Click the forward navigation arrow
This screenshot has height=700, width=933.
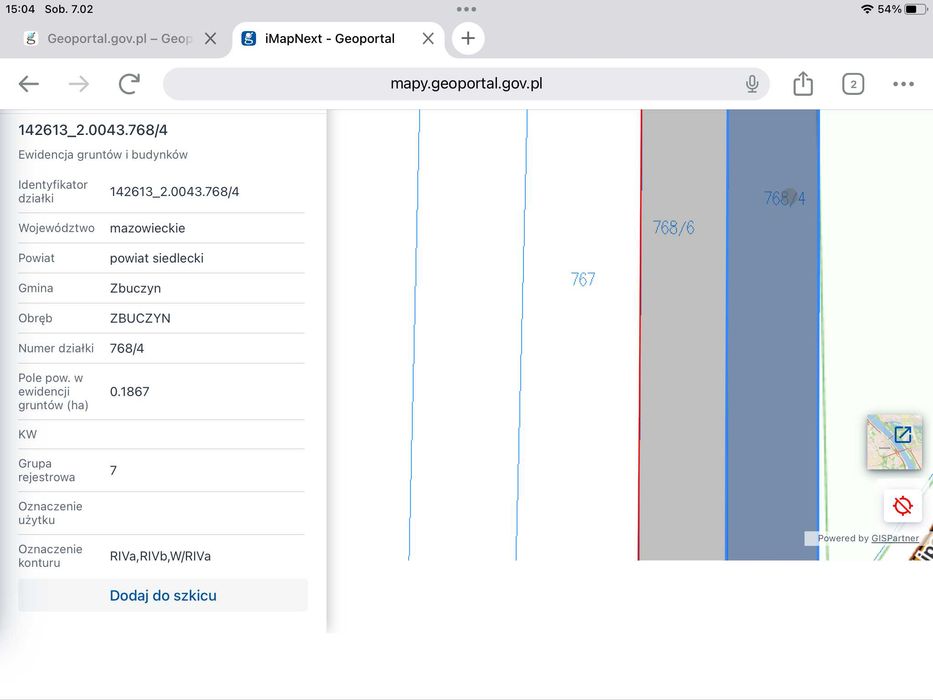[79, 84]
